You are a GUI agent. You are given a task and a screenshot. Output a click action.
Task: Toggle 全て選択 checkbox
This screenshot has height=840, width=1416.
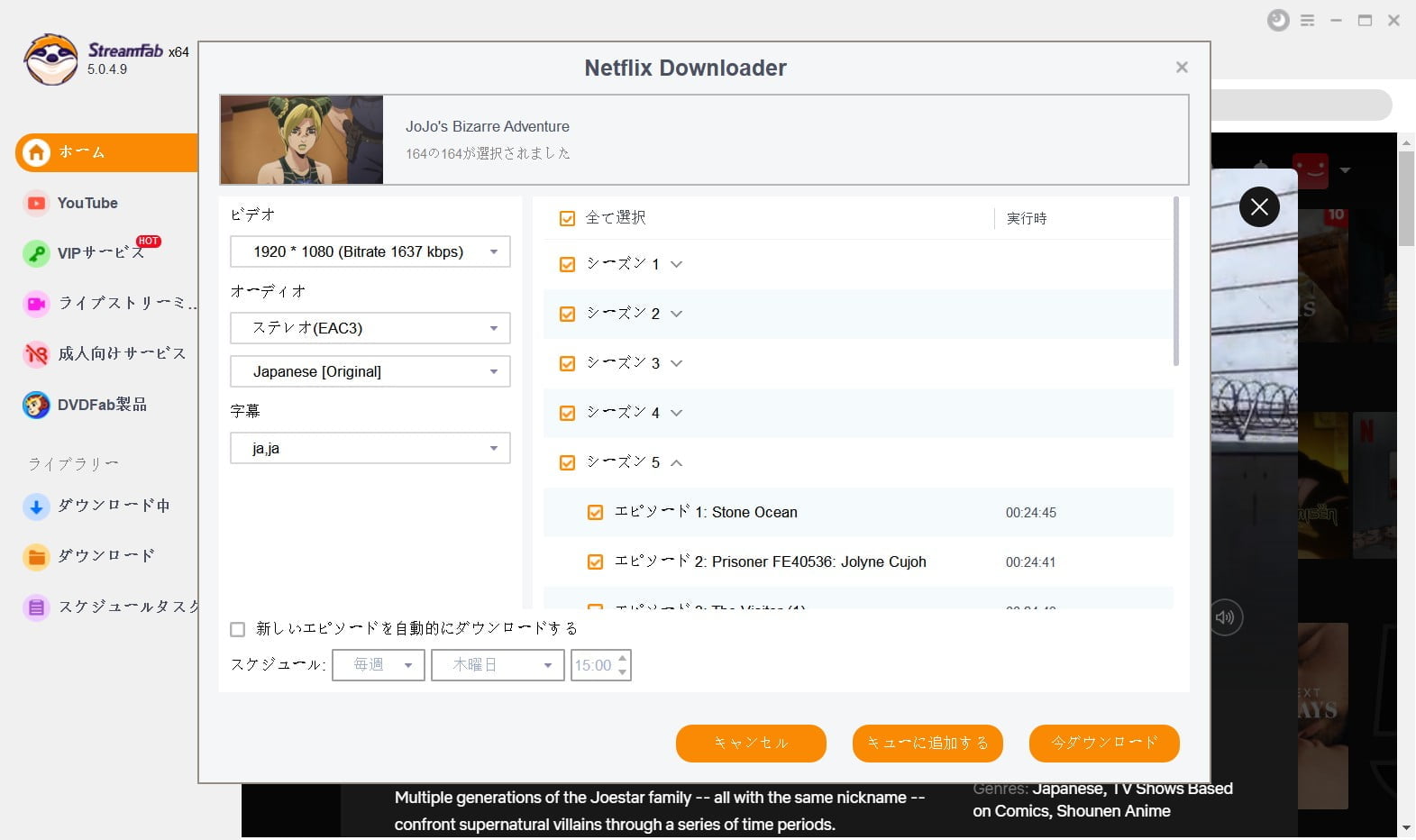[567, 218]
